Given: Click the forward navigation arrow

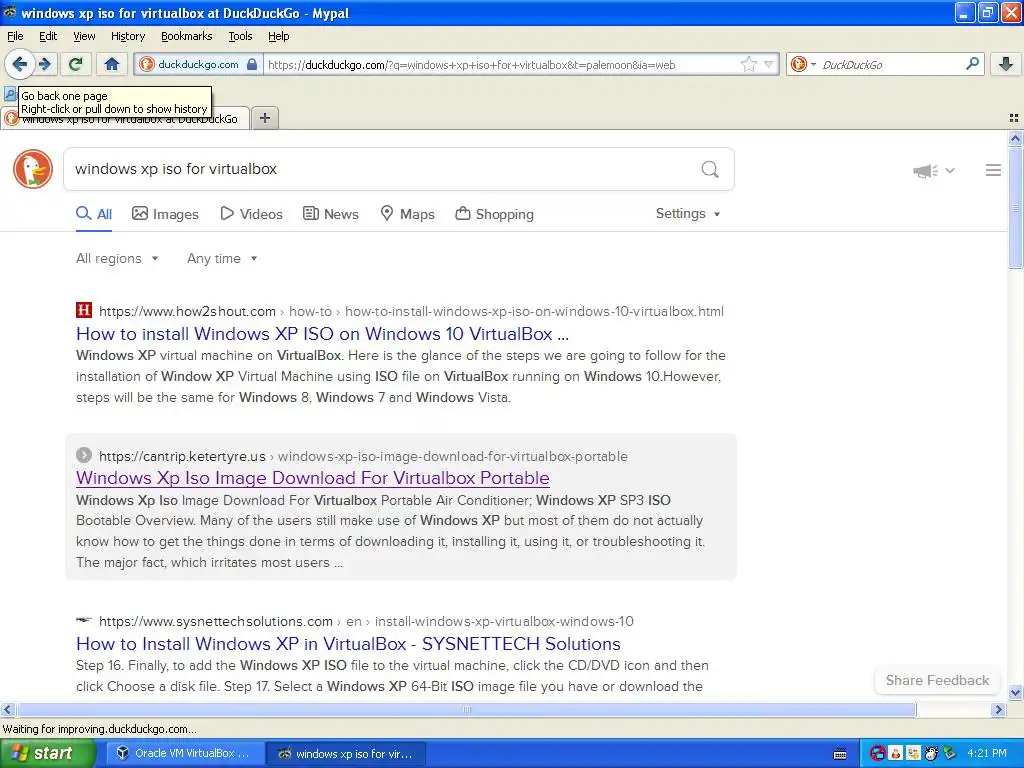Looking at the screenshot, I should (x=44, y=64).
